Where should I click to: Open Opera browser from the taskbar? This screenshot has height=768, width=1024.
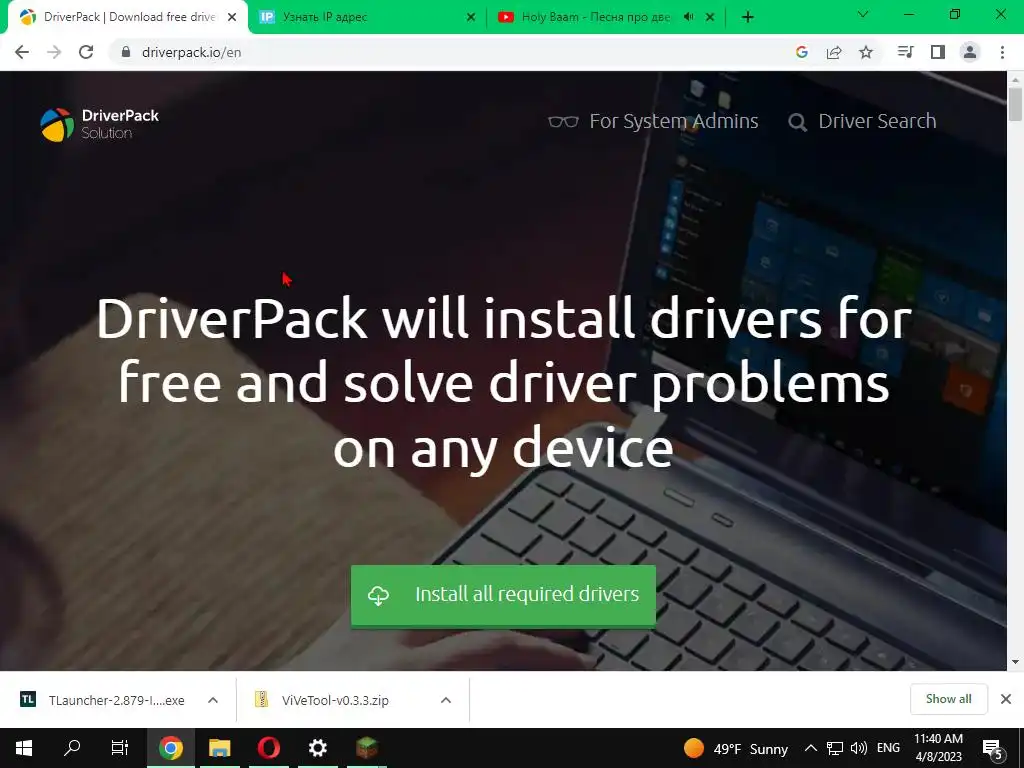point(268,748)
